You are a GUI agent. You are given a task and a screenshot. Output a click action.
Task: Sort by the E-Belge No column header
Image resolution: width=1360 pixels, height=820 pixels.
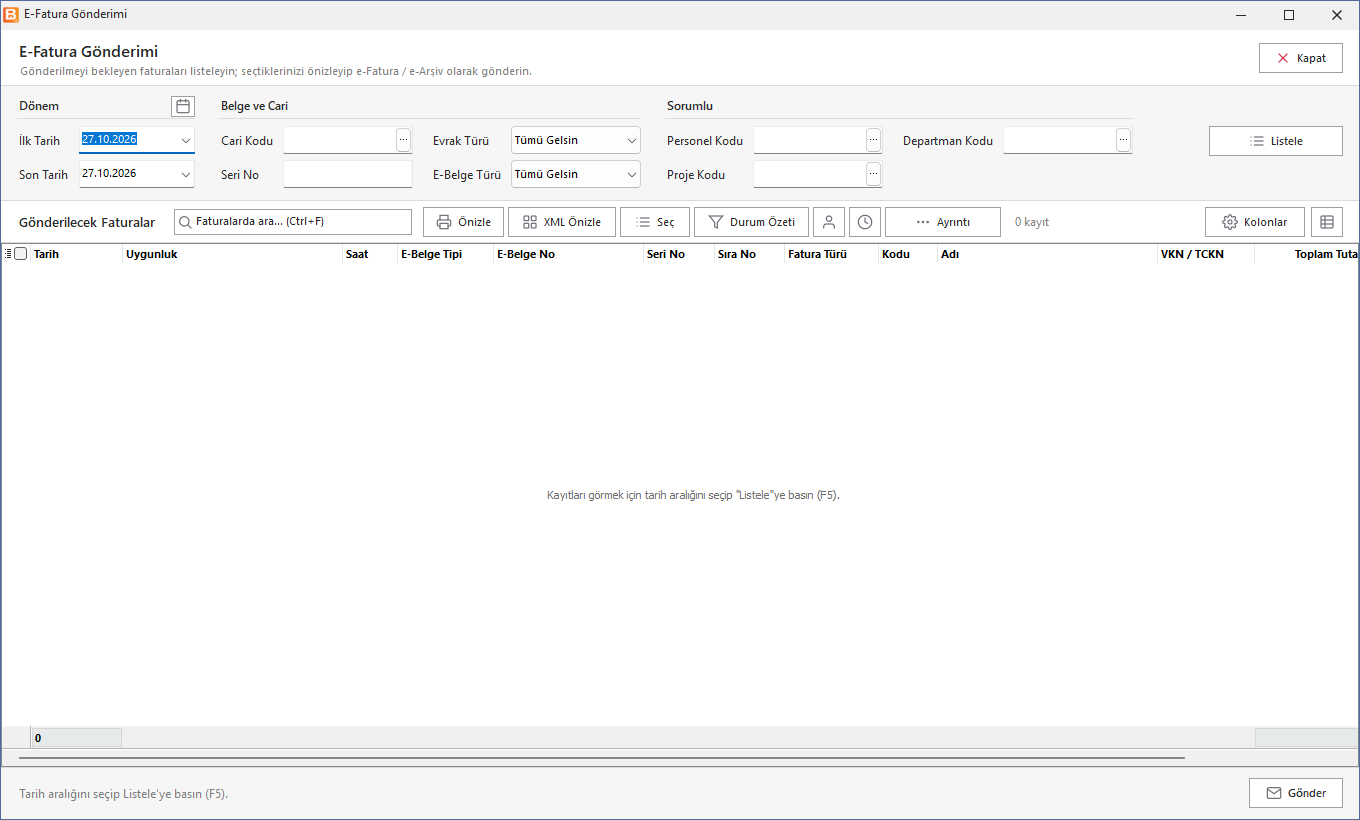568,254
